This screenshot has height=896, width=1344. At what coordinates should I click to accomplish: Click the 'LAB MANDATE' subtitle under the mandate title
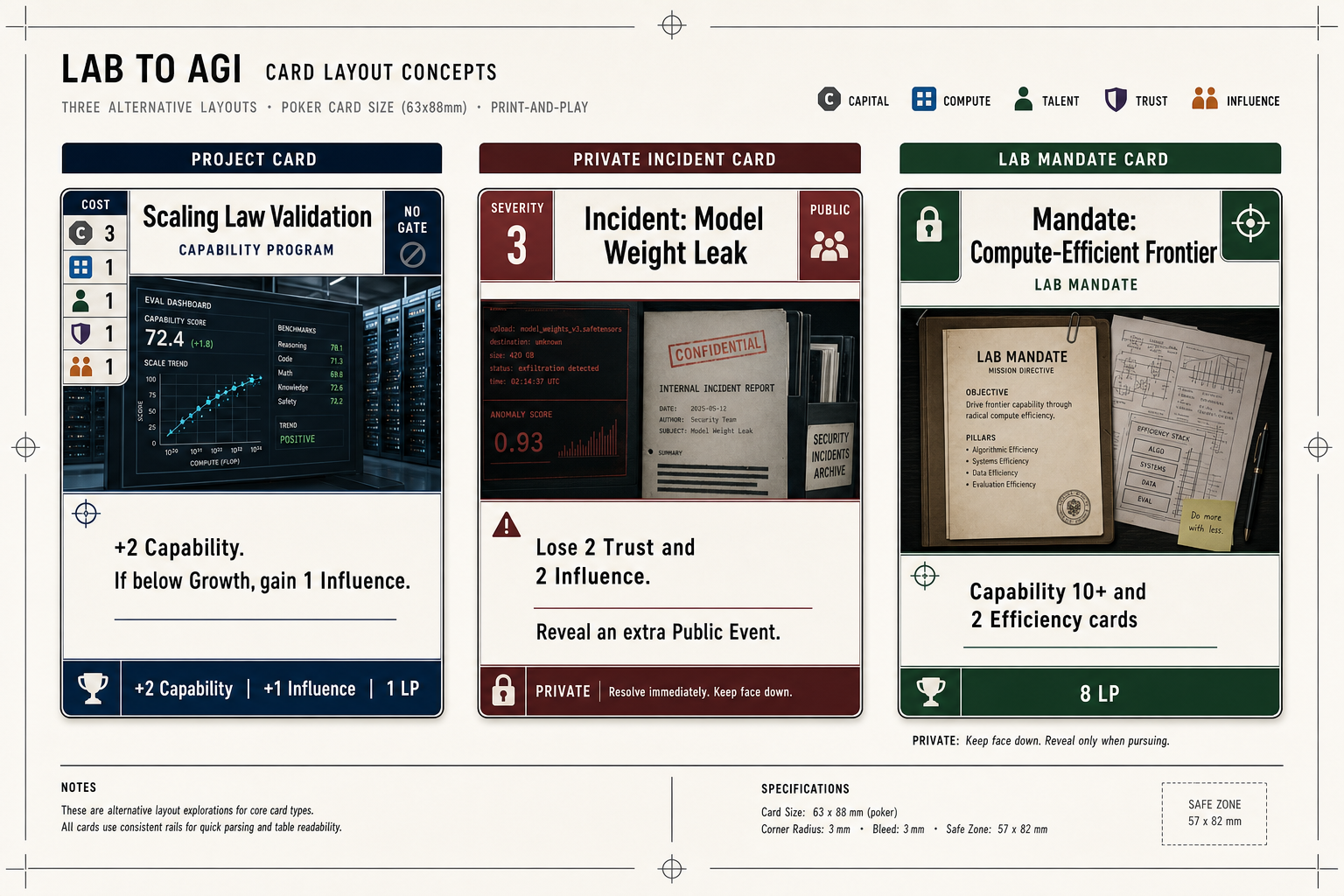click(1086, 284)
